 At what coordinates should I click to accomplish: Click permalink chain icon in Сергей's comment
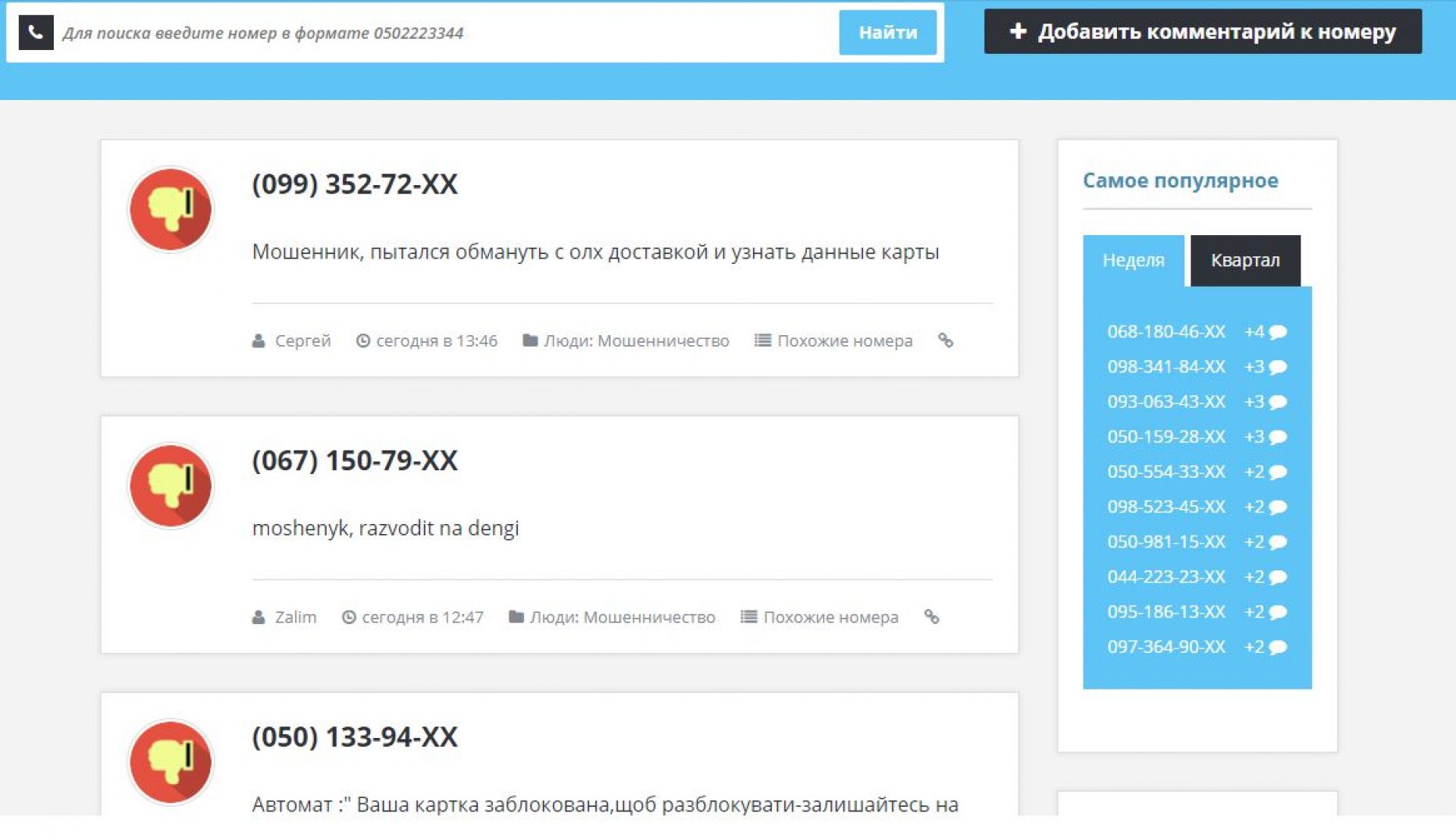click(945, 341)
